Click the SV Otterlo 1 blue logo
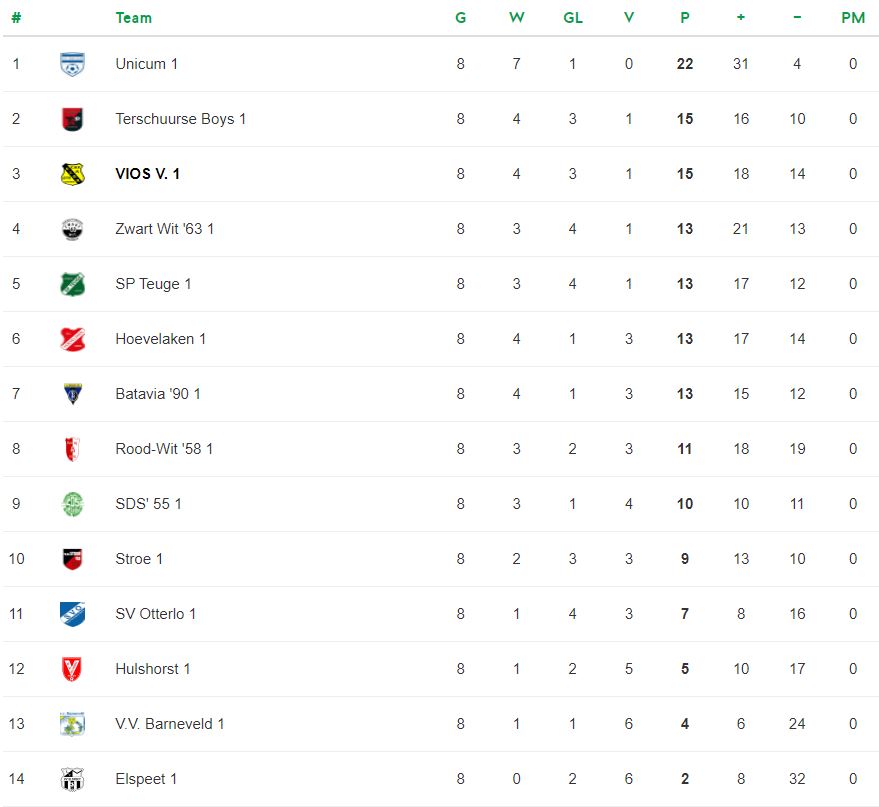This screenshot has width=879, height=807. click(72, 614)
